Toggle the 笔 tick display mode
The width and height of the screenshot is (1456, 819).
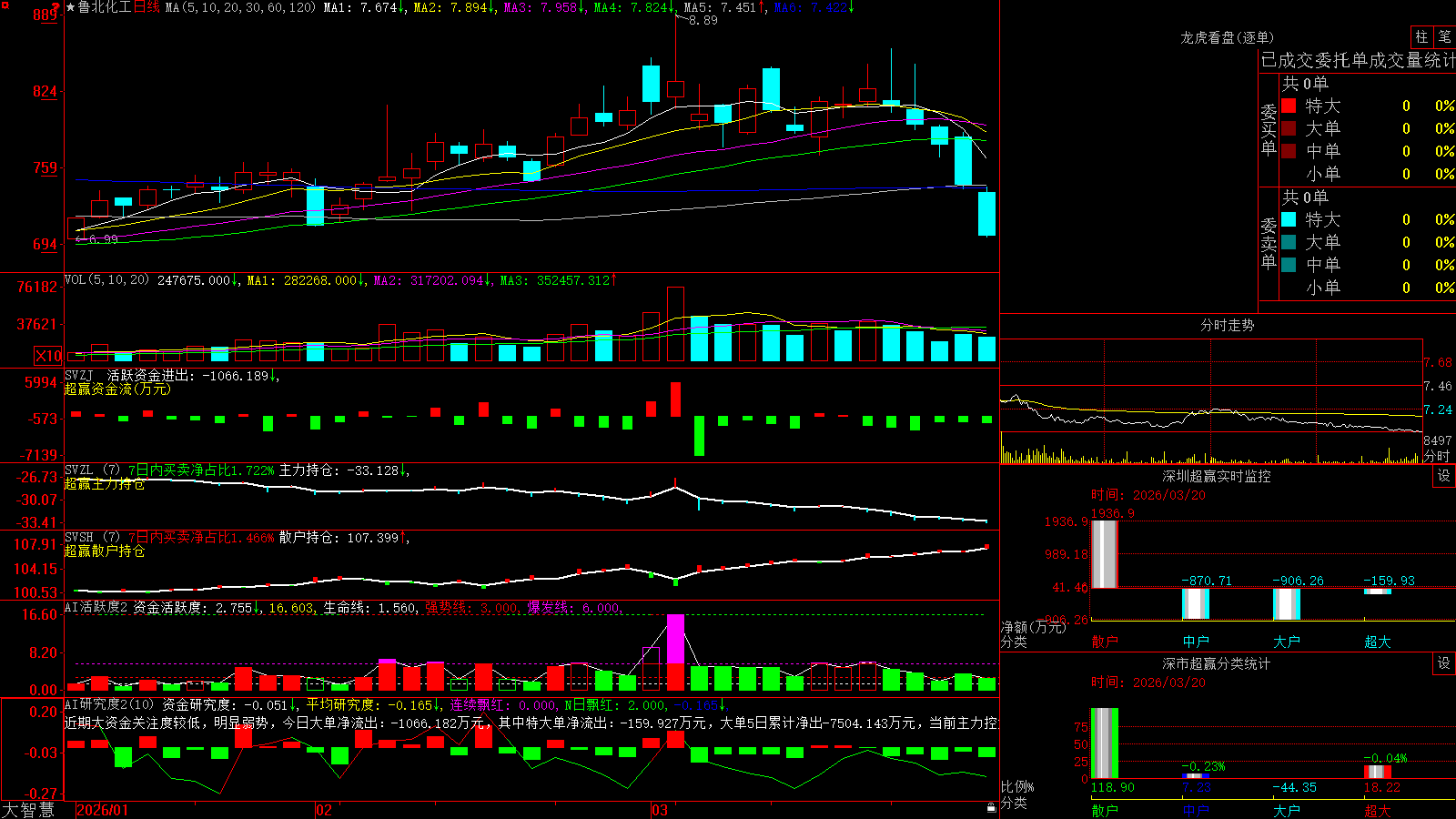pyautogui.click(x=1445, y=37)
